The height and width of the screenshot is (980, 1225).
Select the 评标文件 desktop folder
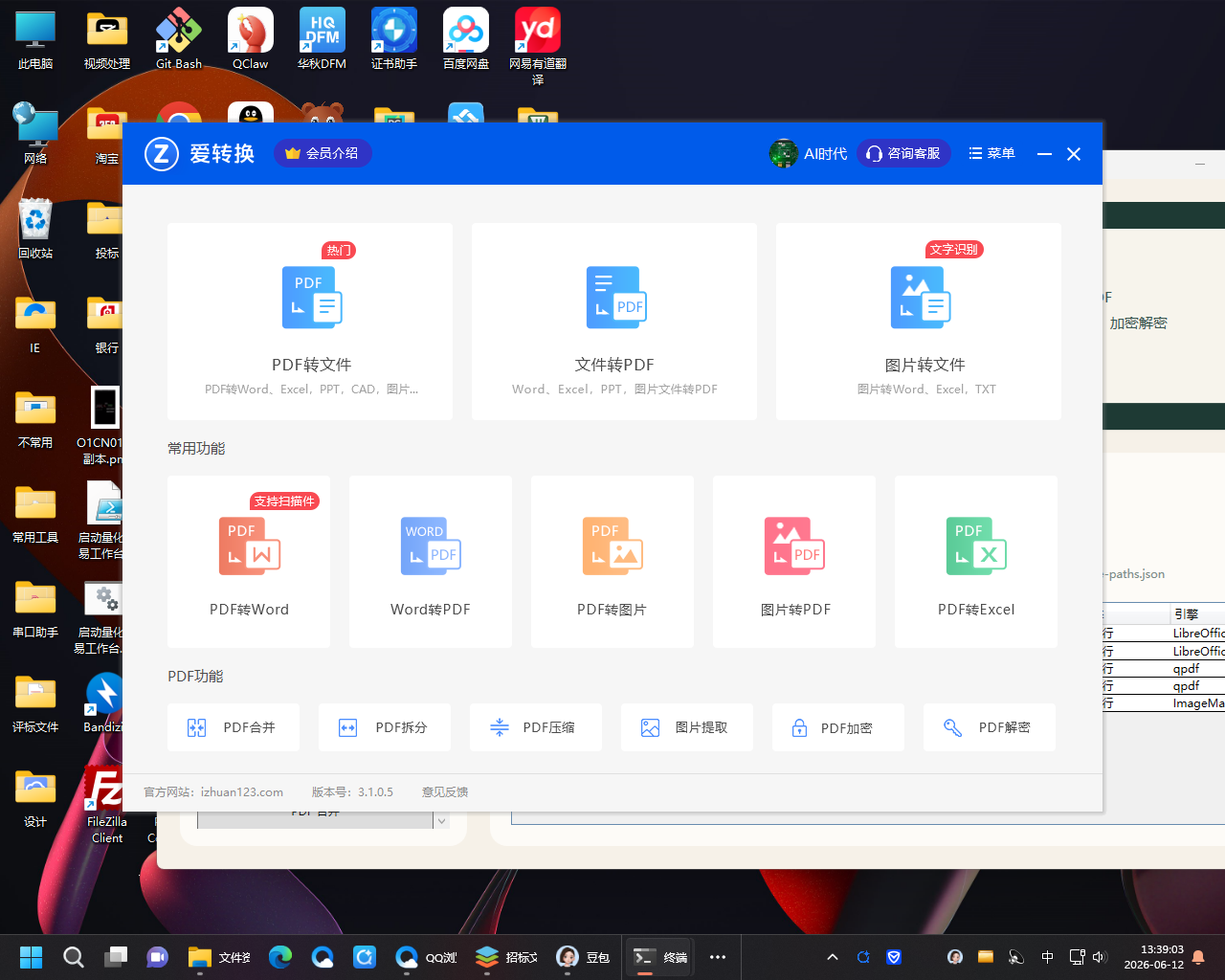click(35, 702)
